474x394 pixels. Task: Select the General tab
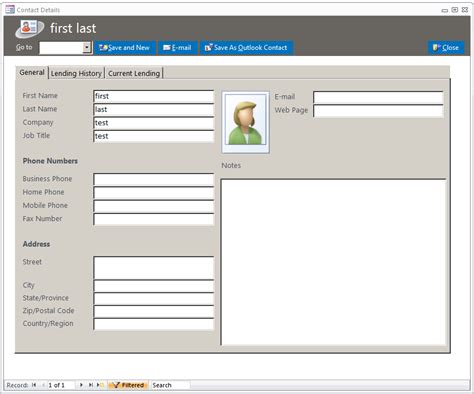pyautogui.click(x=32, y=72)
